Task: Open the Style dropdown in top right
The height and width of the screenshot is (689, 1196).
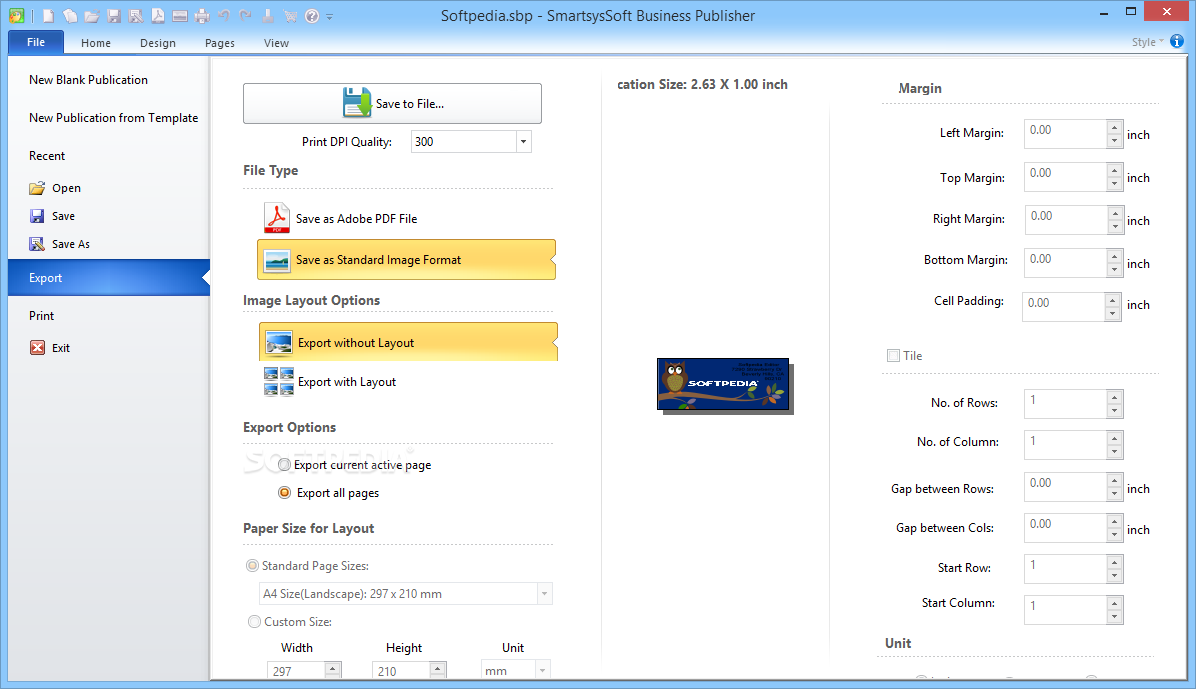Action: point(1147,42)
